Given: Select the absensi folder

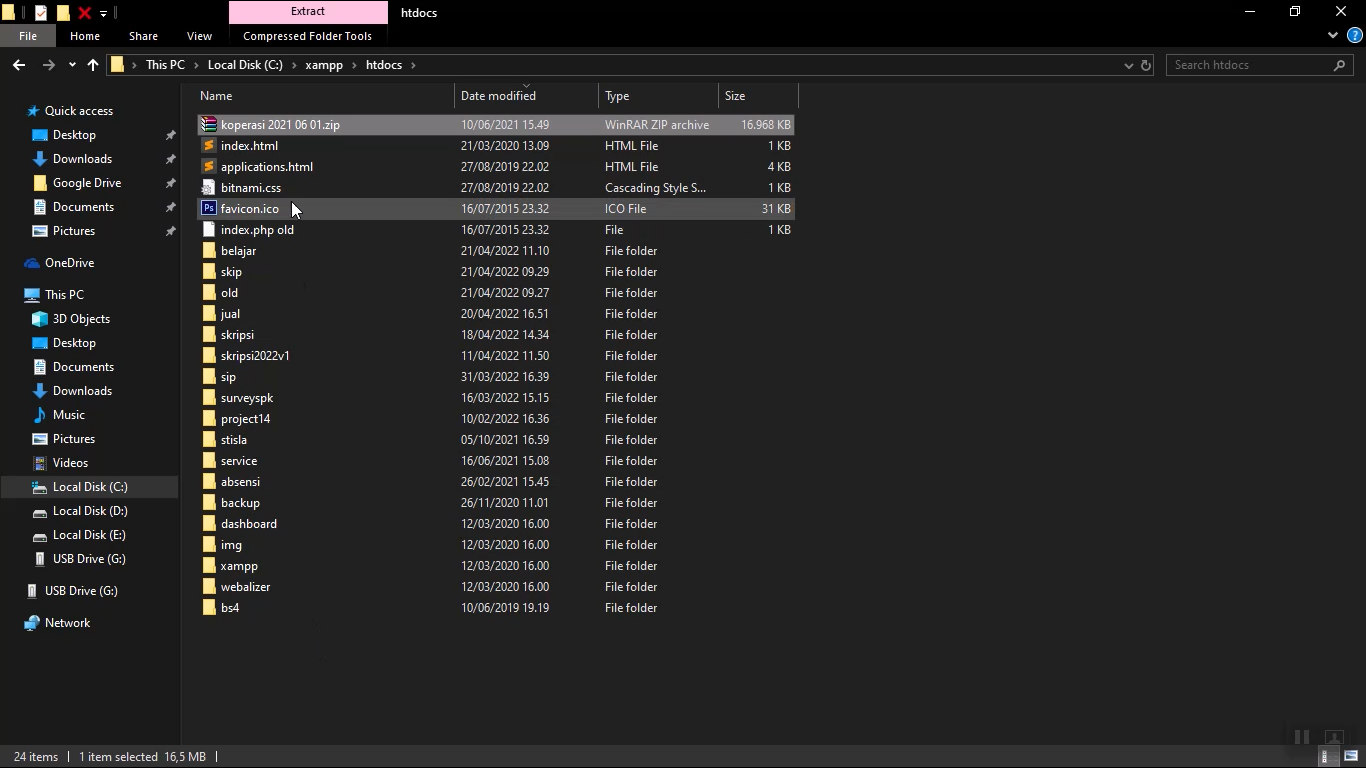Looking at the screenshot, I should coord(496,482).
